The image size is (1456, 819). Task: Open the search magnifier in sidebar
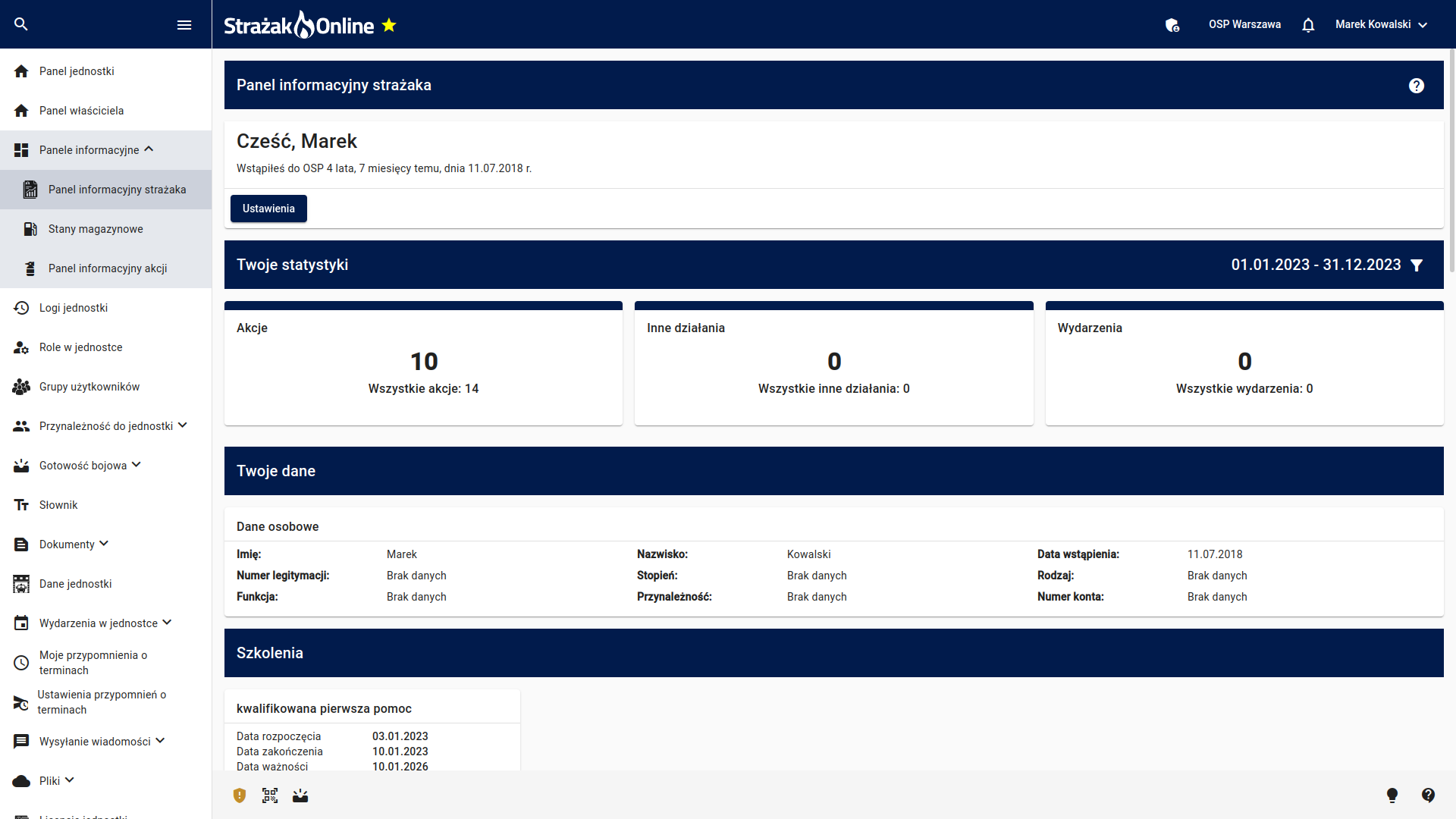pos(21,24)
